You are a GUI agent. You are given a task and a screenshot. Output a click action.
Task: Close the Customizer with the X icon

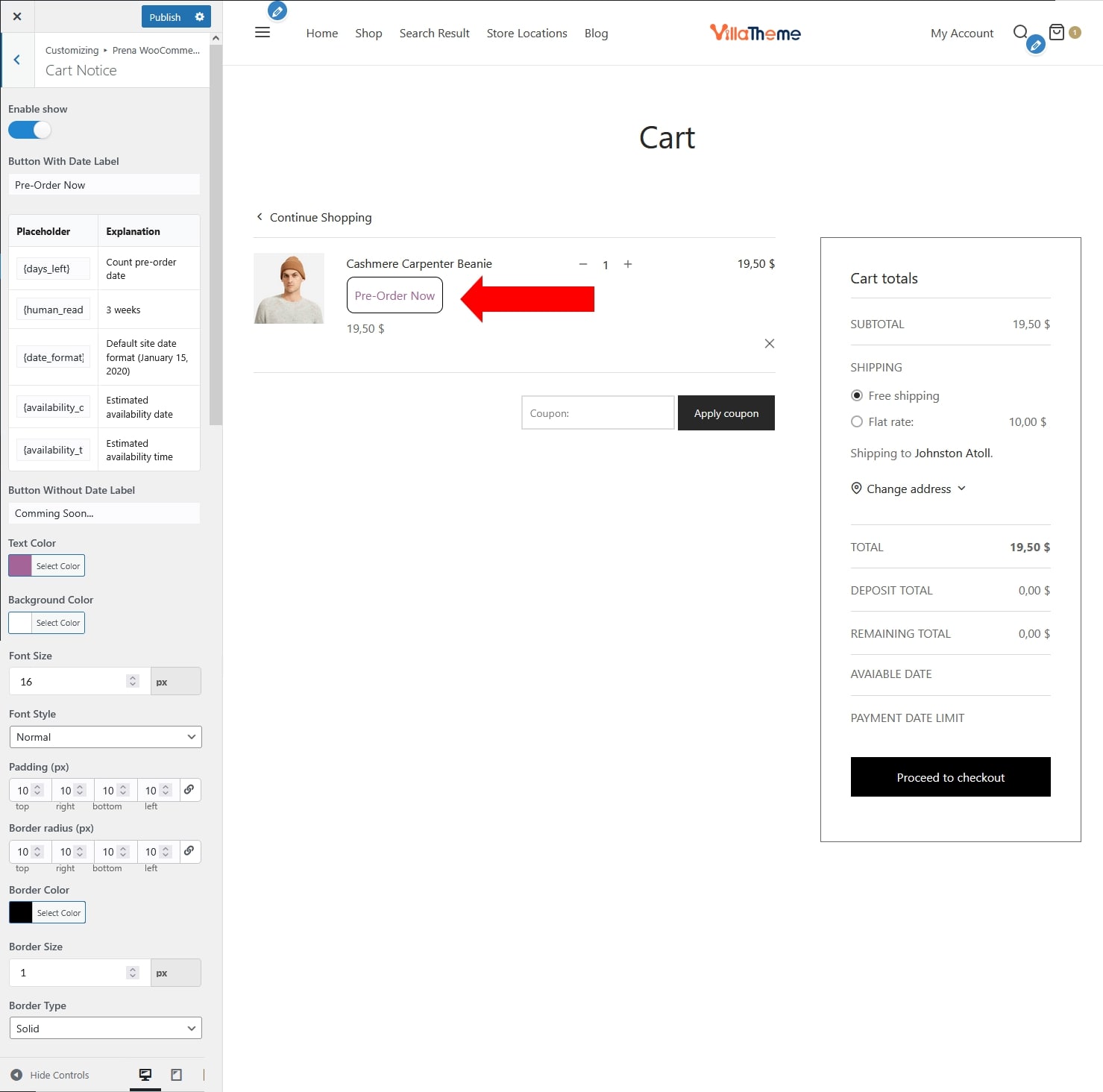click(x=17, y=16)
